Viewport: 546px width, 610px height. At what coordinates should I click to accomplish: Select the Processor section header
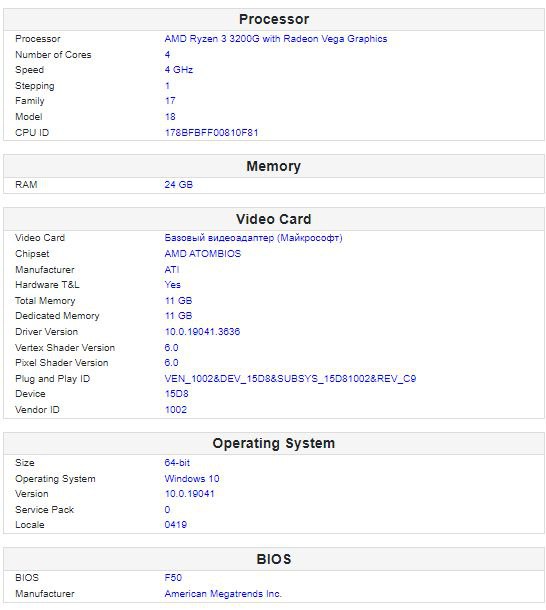tap(274, 19)
